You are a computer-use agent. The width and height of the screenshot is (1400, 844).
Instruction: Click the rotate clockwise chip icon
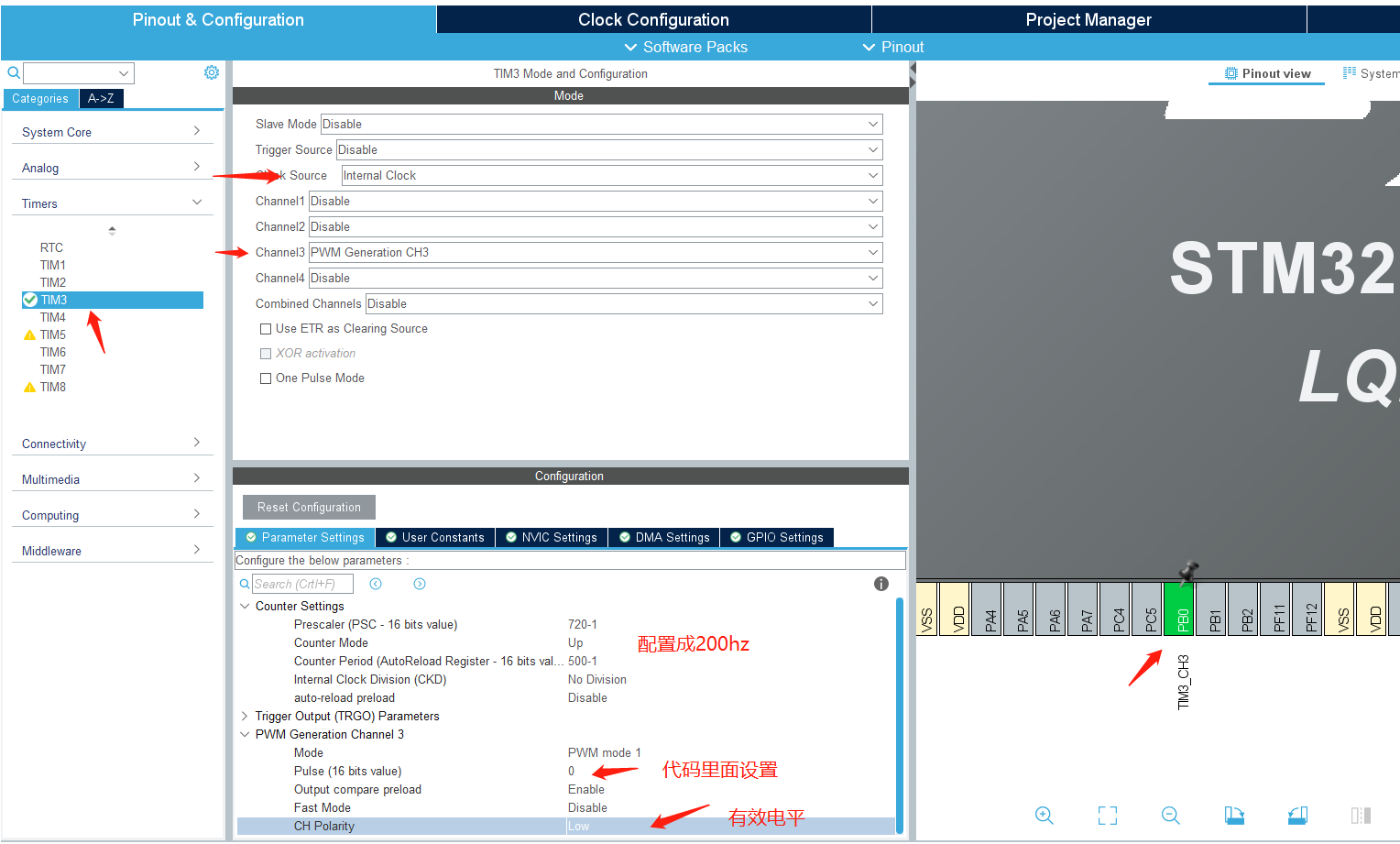coord(1234,816)
